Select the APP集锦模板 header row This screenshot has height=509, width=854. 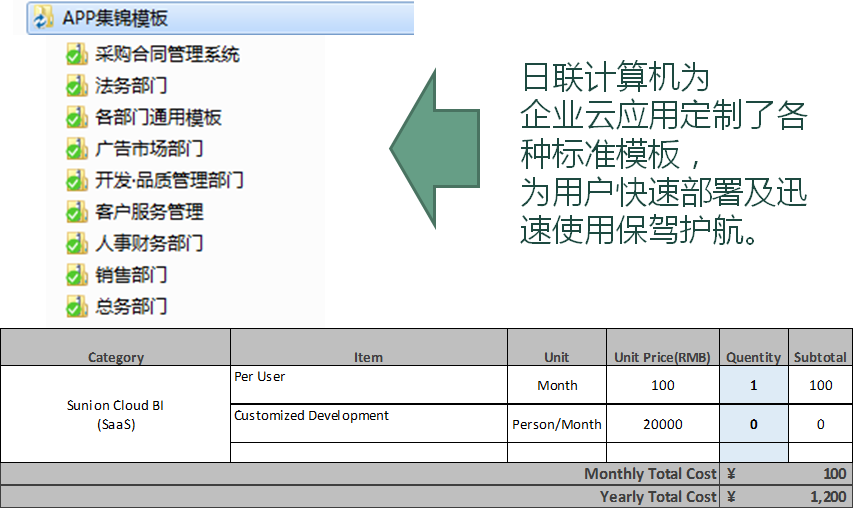221,18
